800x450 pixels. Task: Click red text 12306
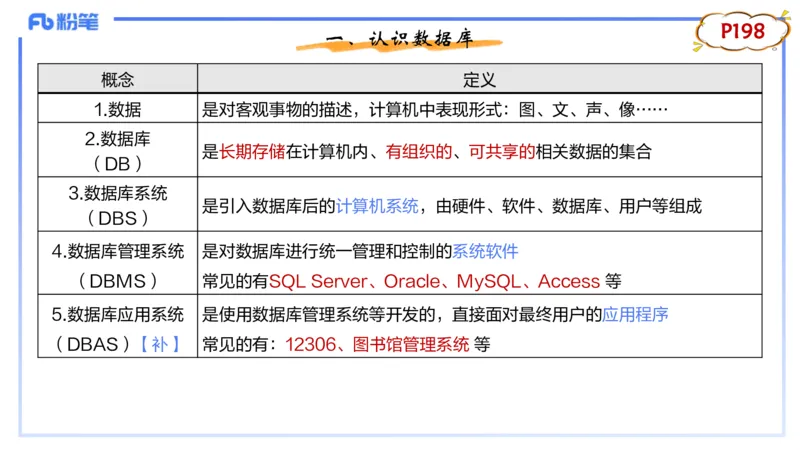click(x=310, y=344)
